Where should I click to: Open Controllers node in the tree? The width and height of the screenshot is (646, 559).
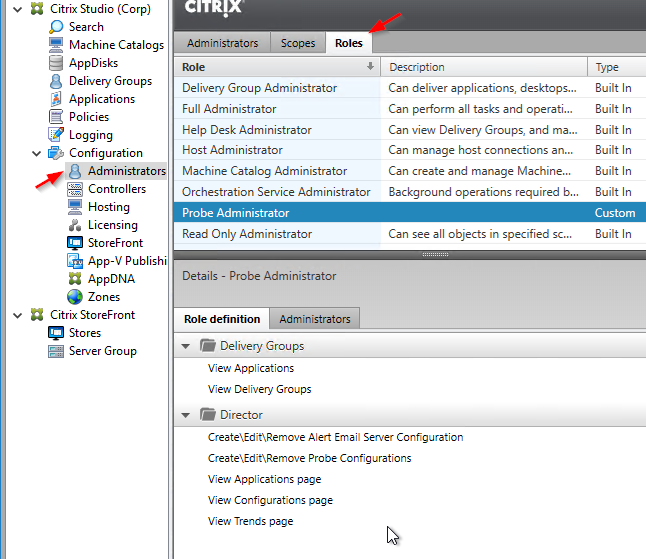click(x=117, y=189)
